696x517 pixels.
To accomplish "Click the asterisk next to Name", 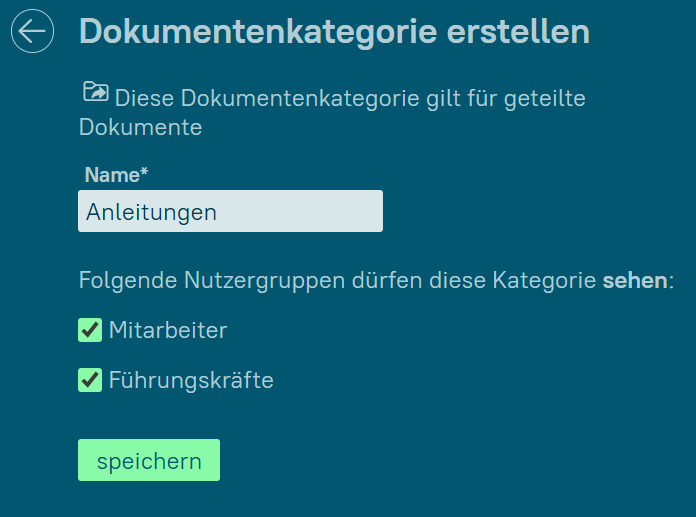I will pyautogui.click(x=144, y=173).
